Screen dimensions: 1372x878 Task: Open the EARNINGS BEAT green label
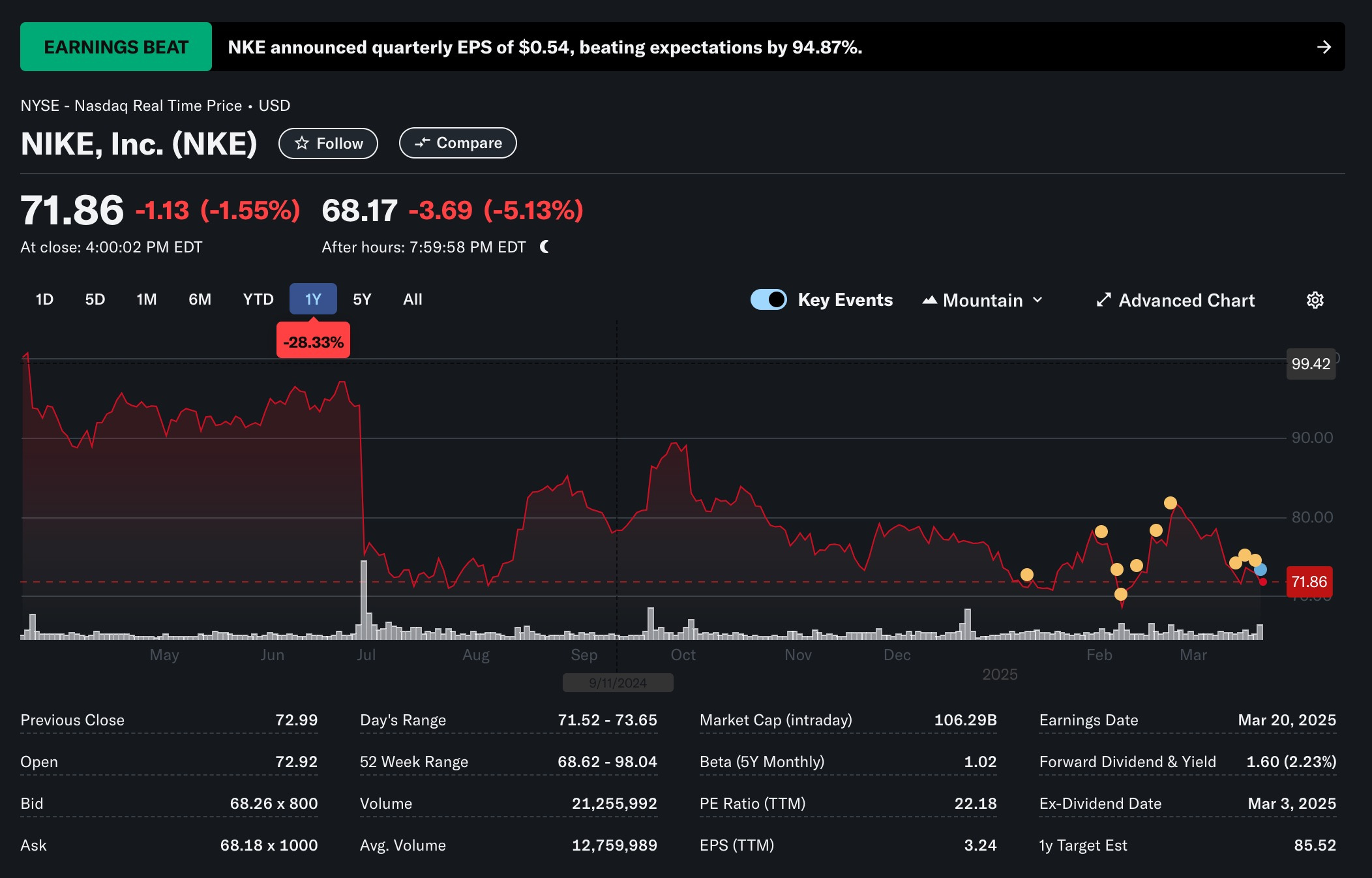point(116,47)
